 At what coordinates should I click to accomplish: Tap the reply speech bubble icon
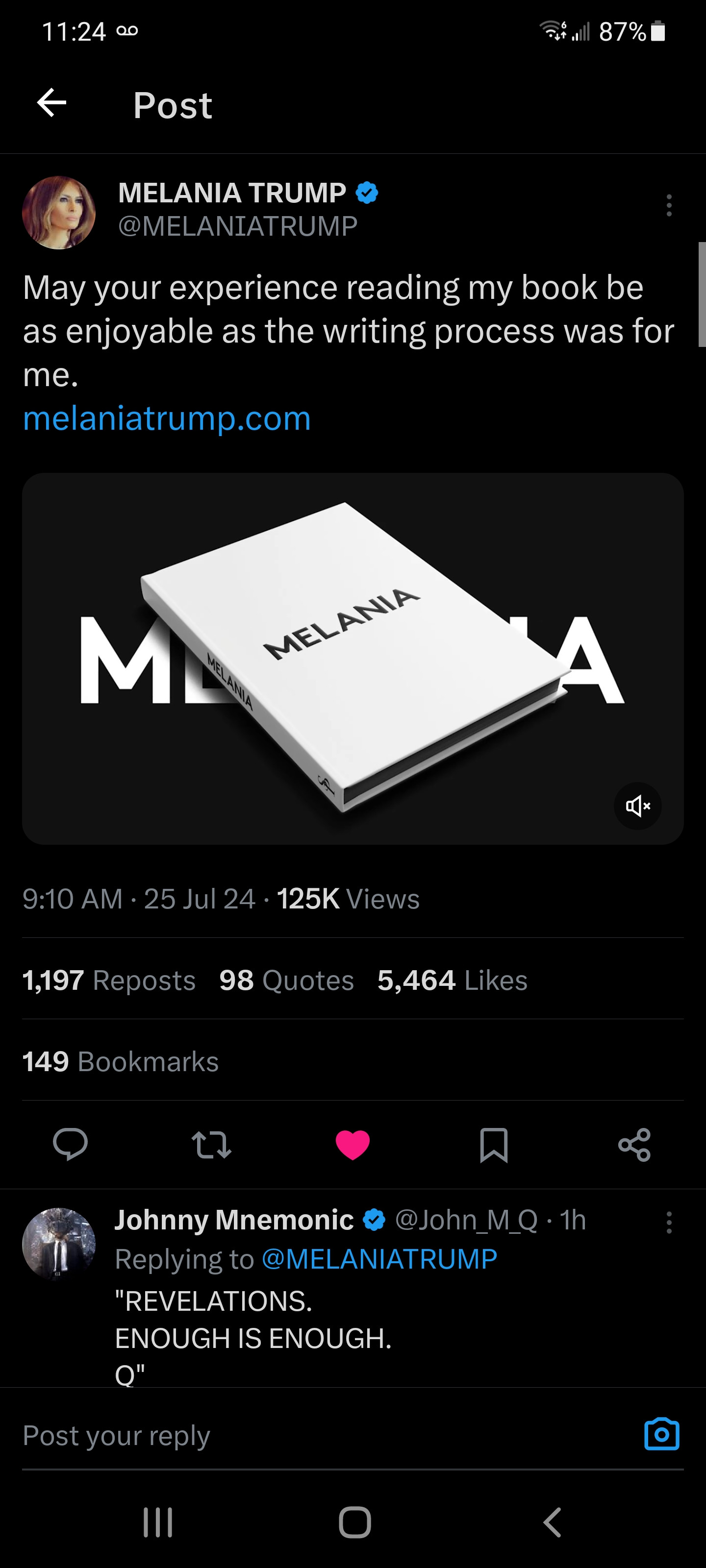tap(71, 1144)
